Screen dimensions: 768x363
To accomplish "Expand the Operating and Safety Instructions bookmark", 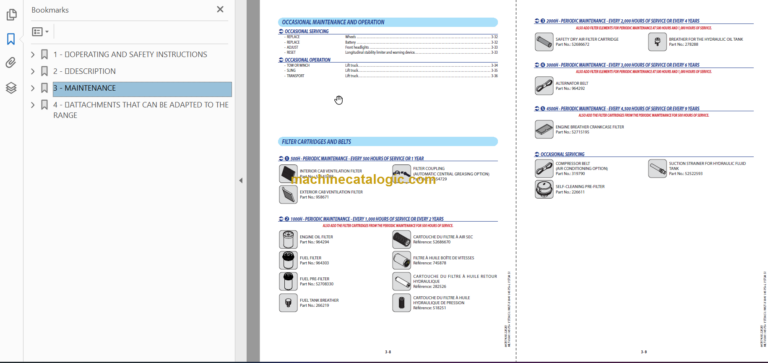I will point(33,55).
